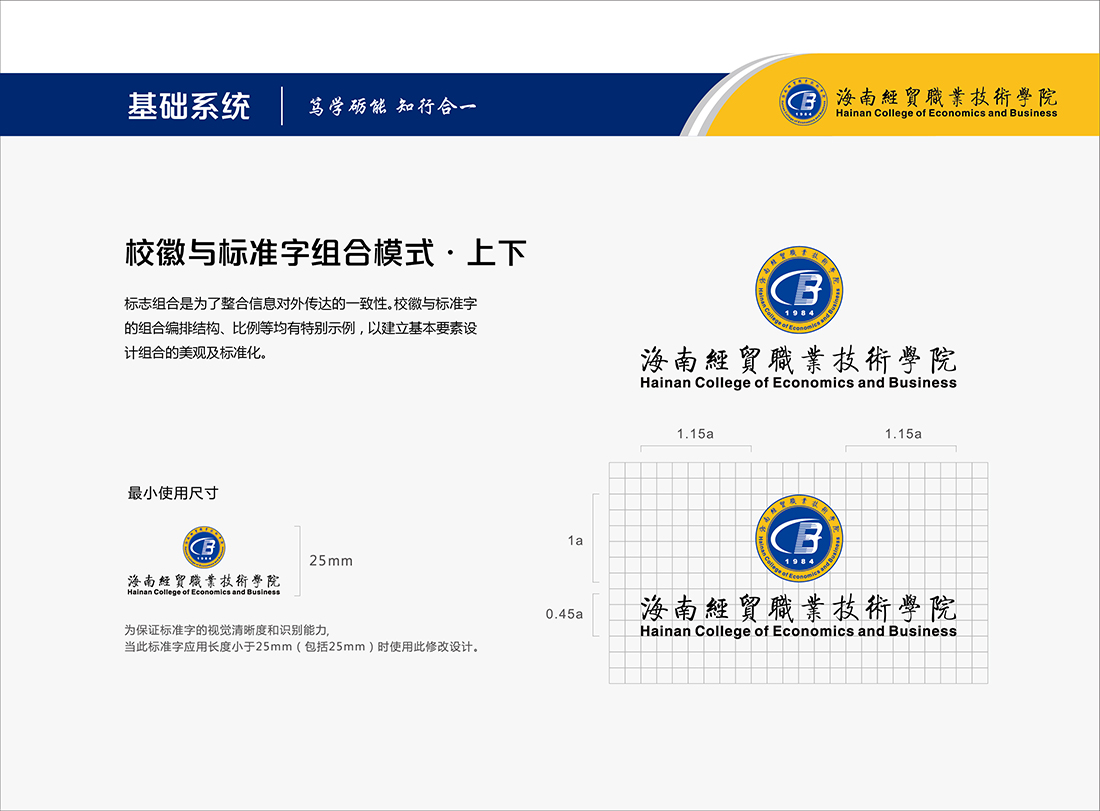Select the 25mm size label
Screen dimensions: 1100x811
pyautogui.click(x=331, y=561)
